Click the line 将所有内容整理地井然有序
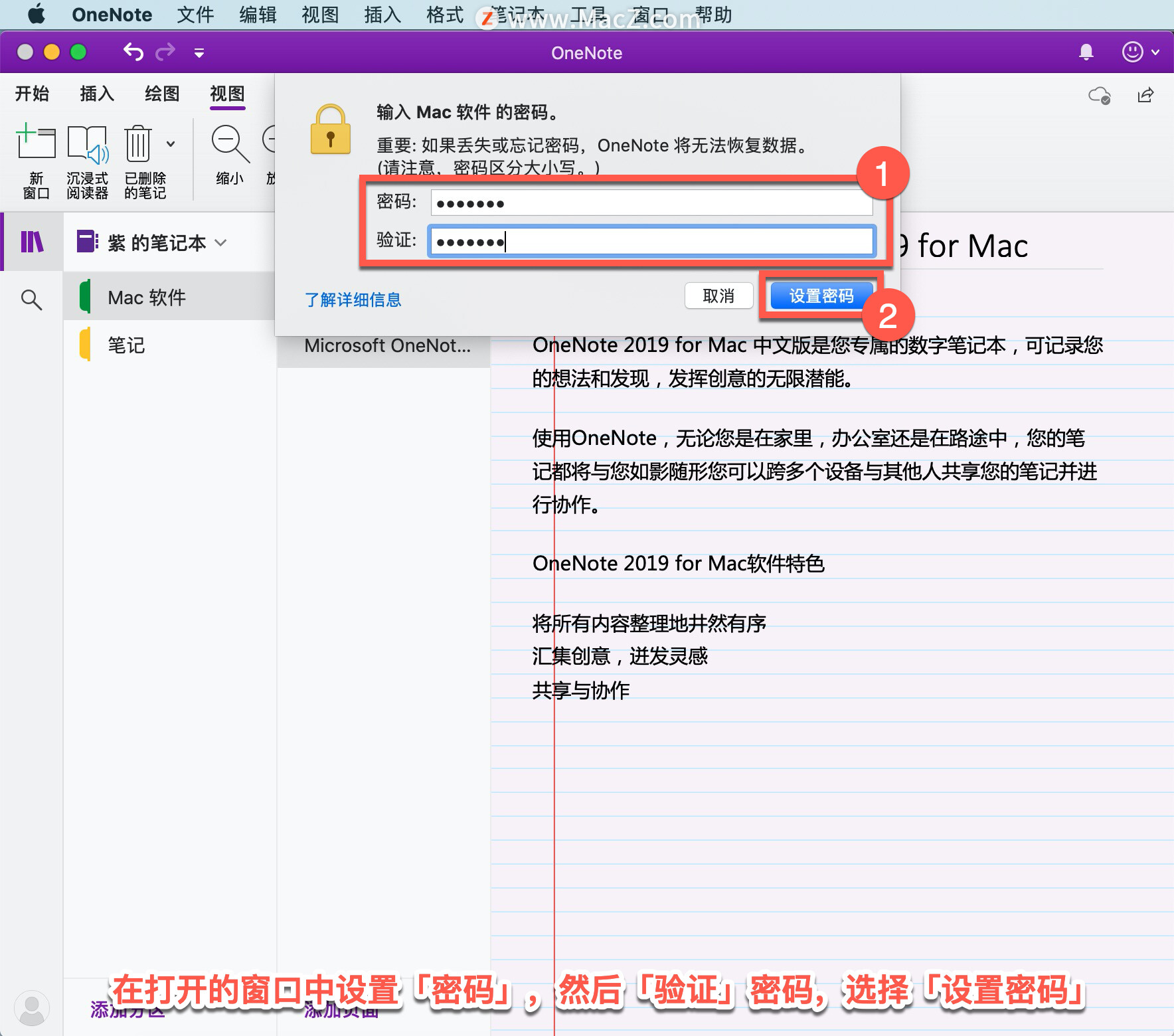The width and height of the screenshot is (1174, 1036). coord(649,623)
